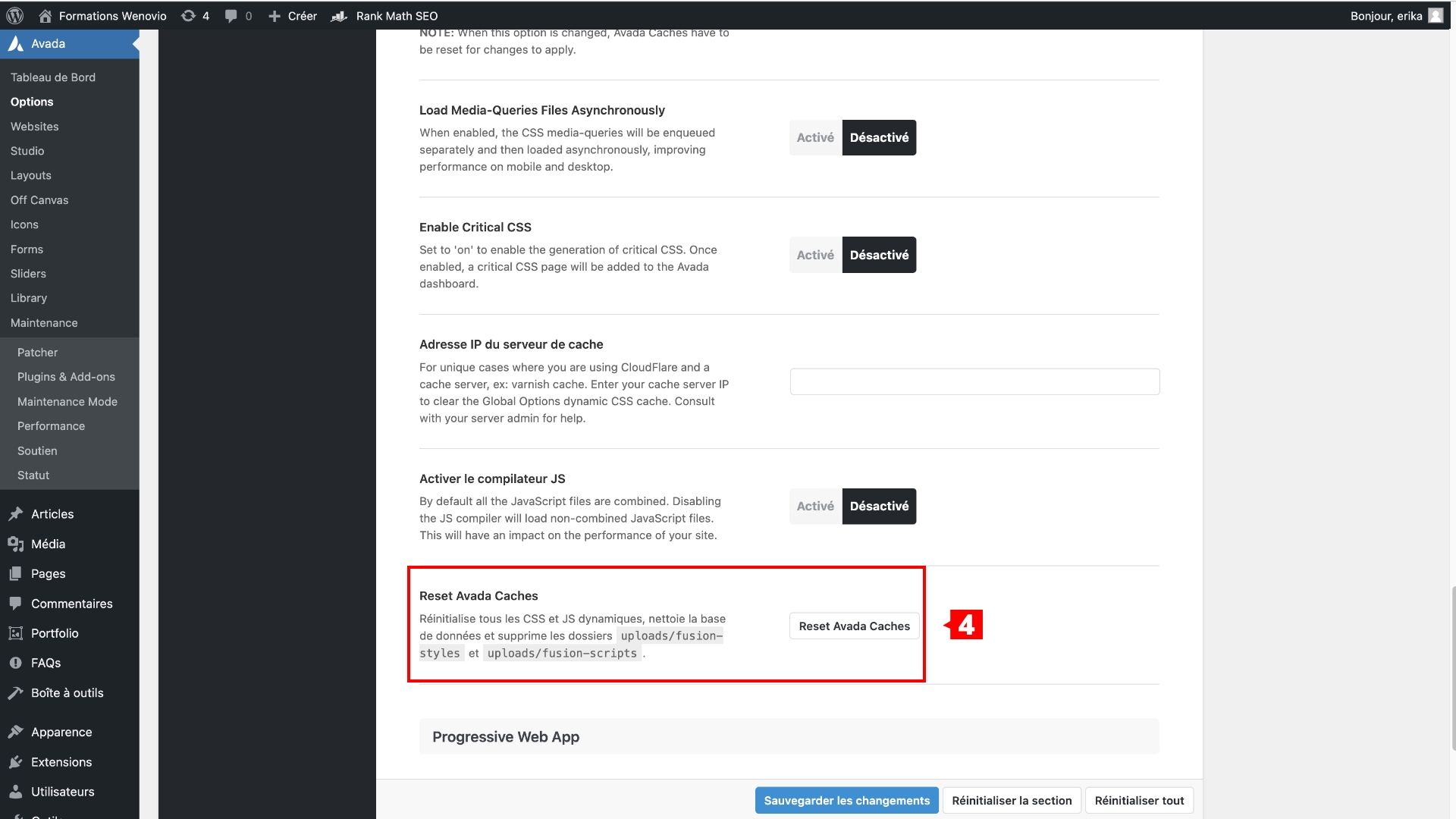Open Avada Statut page
This screenshot has width=1456, height=819.
33,475
